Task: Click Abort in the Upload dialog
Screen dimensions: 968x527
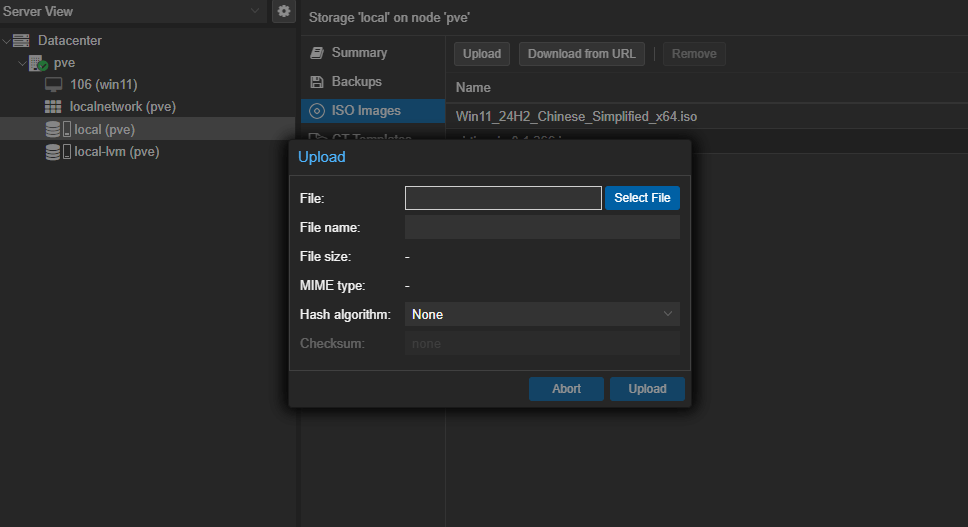Action: click(566, 389)
